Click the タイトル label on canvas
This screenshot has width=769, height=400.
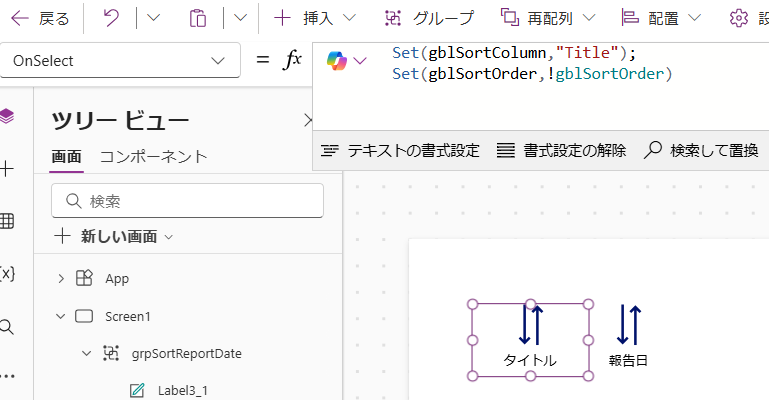(530, 360)
